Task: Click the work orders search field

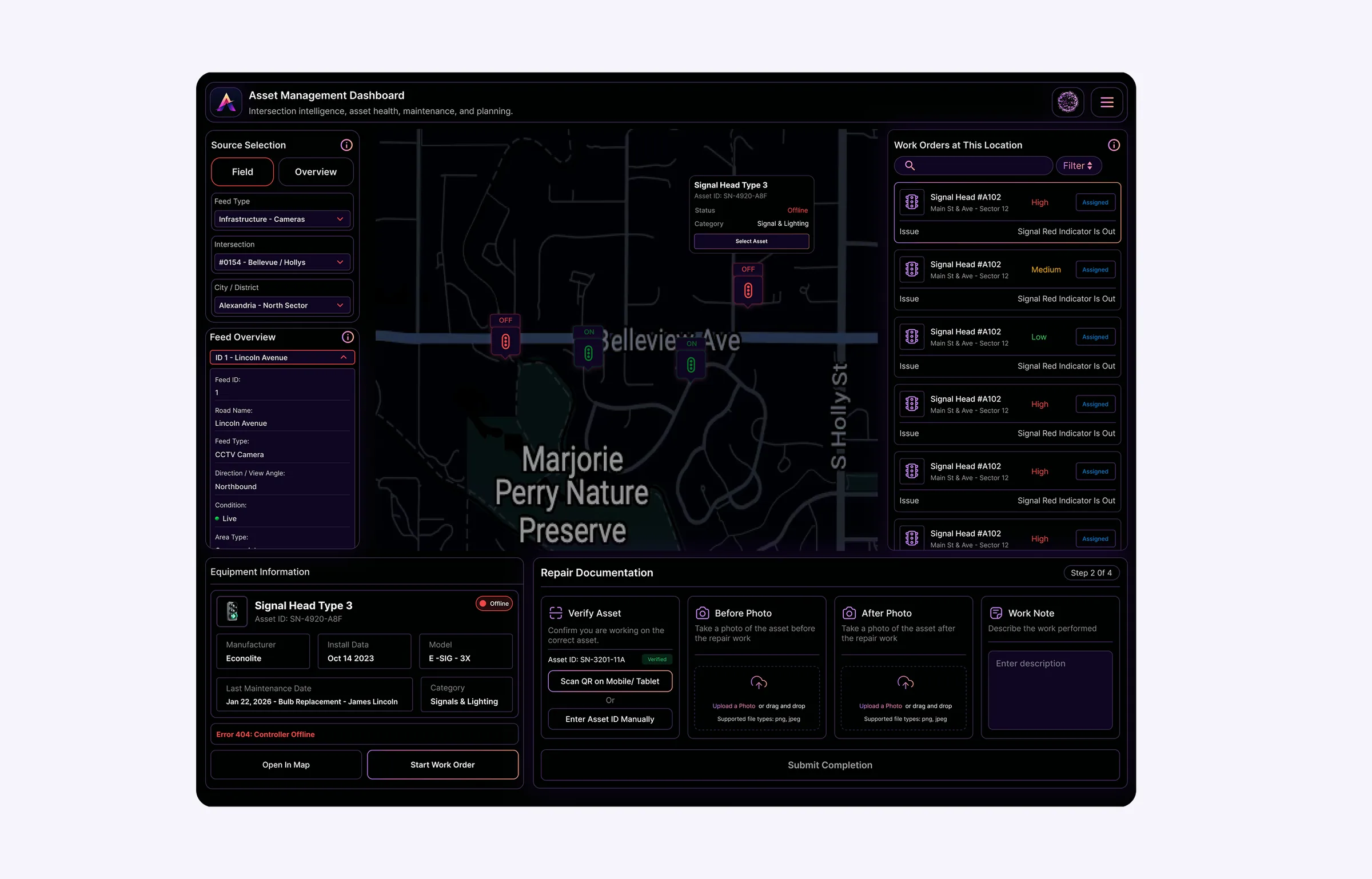Action: [x=973, y=166]
